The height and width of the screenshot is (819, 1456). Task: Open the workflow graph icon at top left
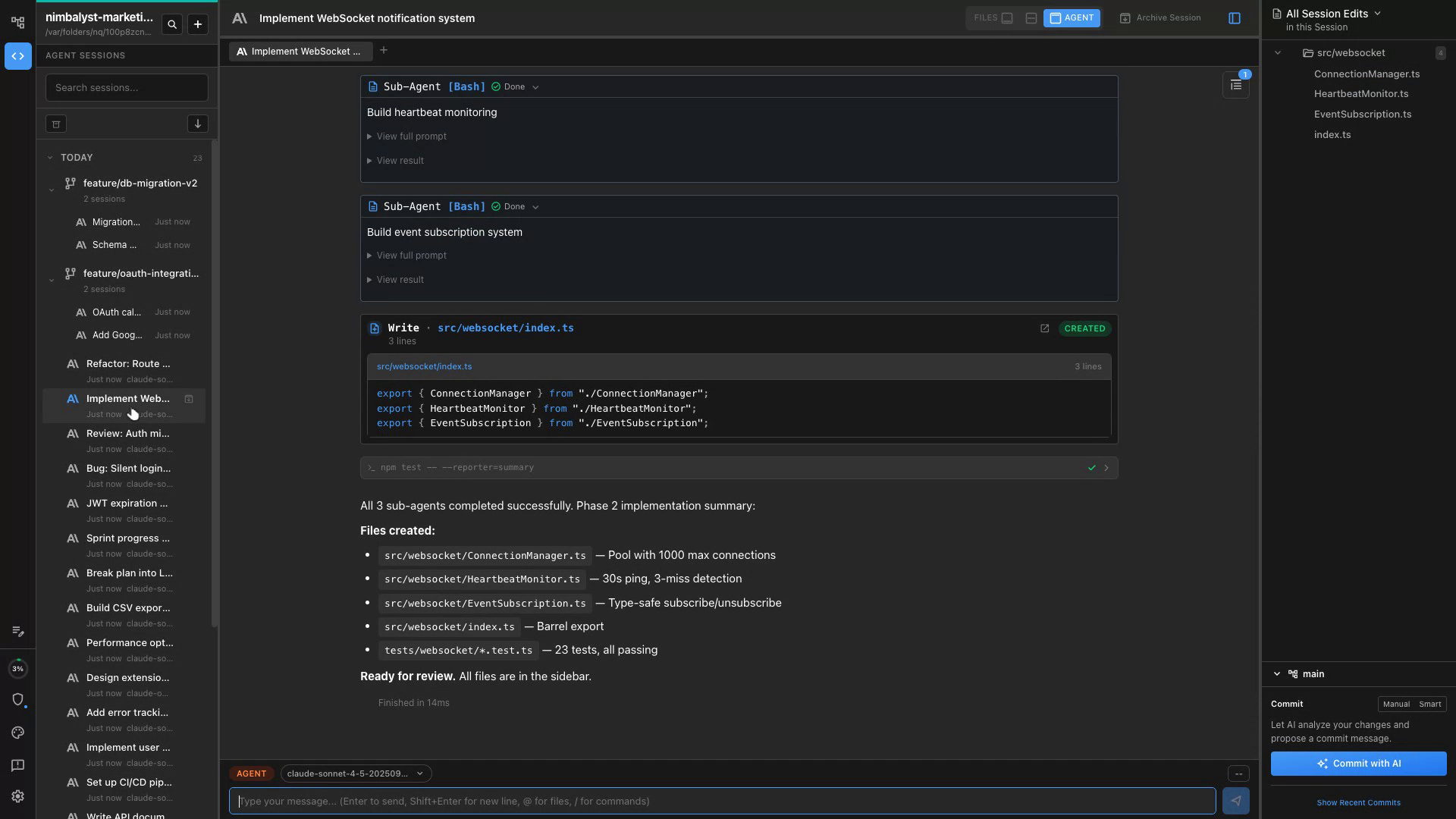tap(17, 22)
